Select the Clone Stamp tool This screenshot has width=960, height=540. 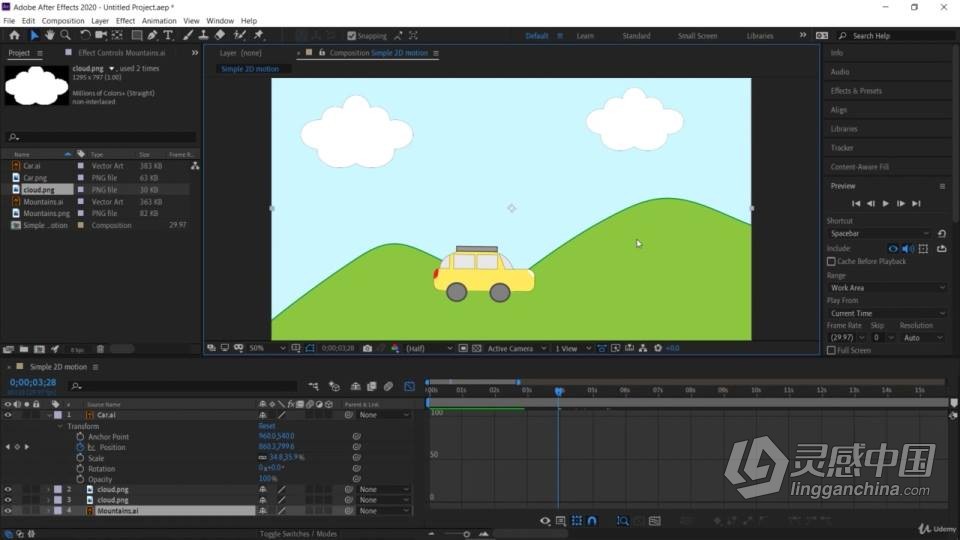[203, 36]
